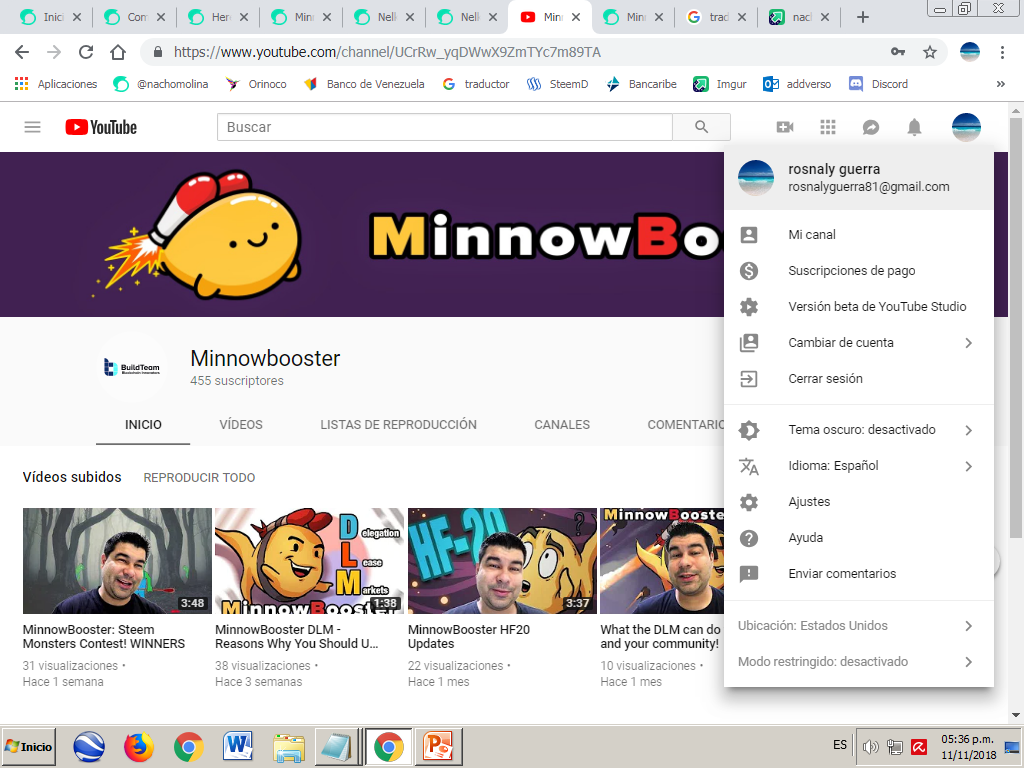Expand Modo restringido options

[x=968, y=662]
